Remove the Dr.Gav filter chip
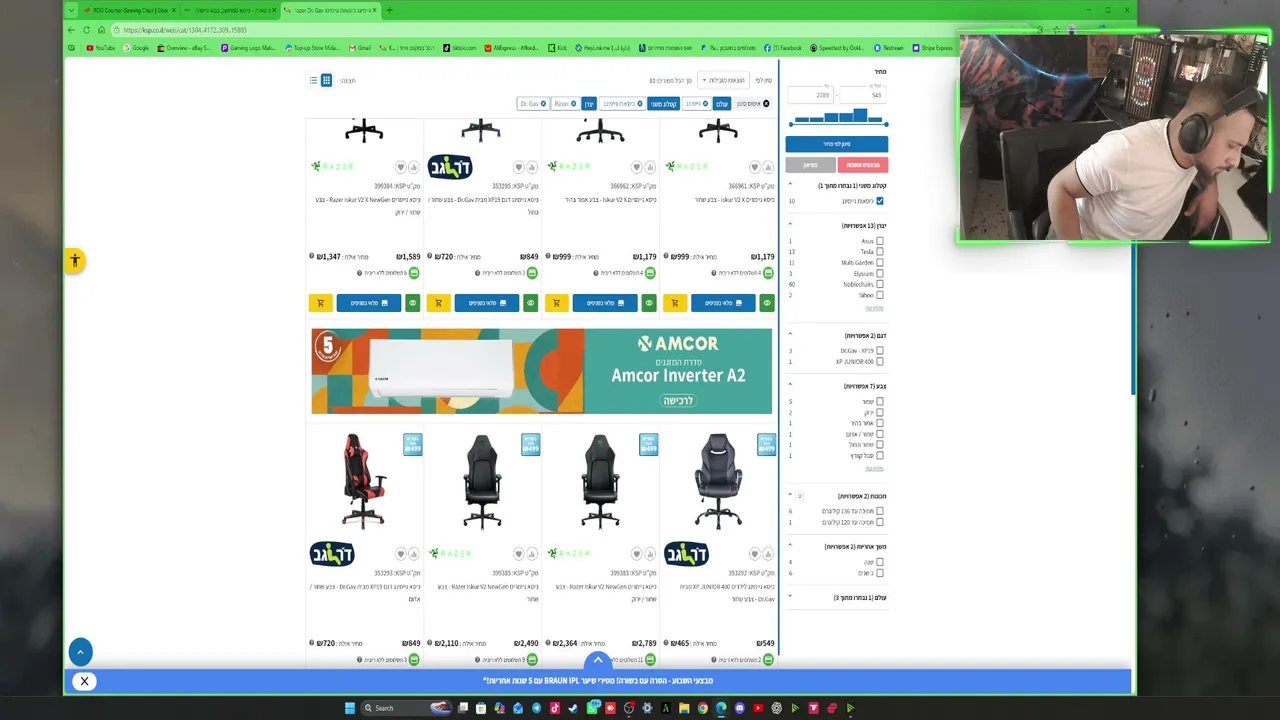This screenshot has height=720, width=1280. coord(543,104)
